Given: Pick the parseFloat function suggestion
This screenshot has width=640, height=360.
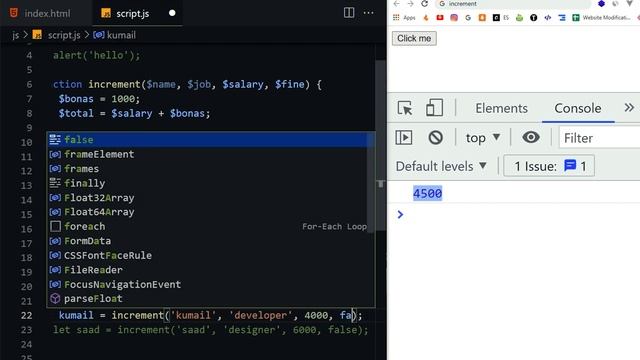Looking at the screenshot, I should (207, 299).
